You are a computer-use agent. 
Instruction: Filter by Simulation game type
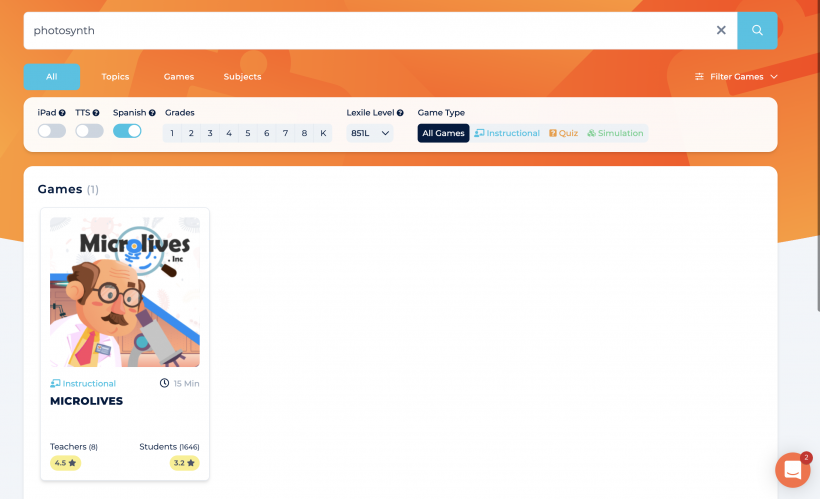[x=615, y=133]
